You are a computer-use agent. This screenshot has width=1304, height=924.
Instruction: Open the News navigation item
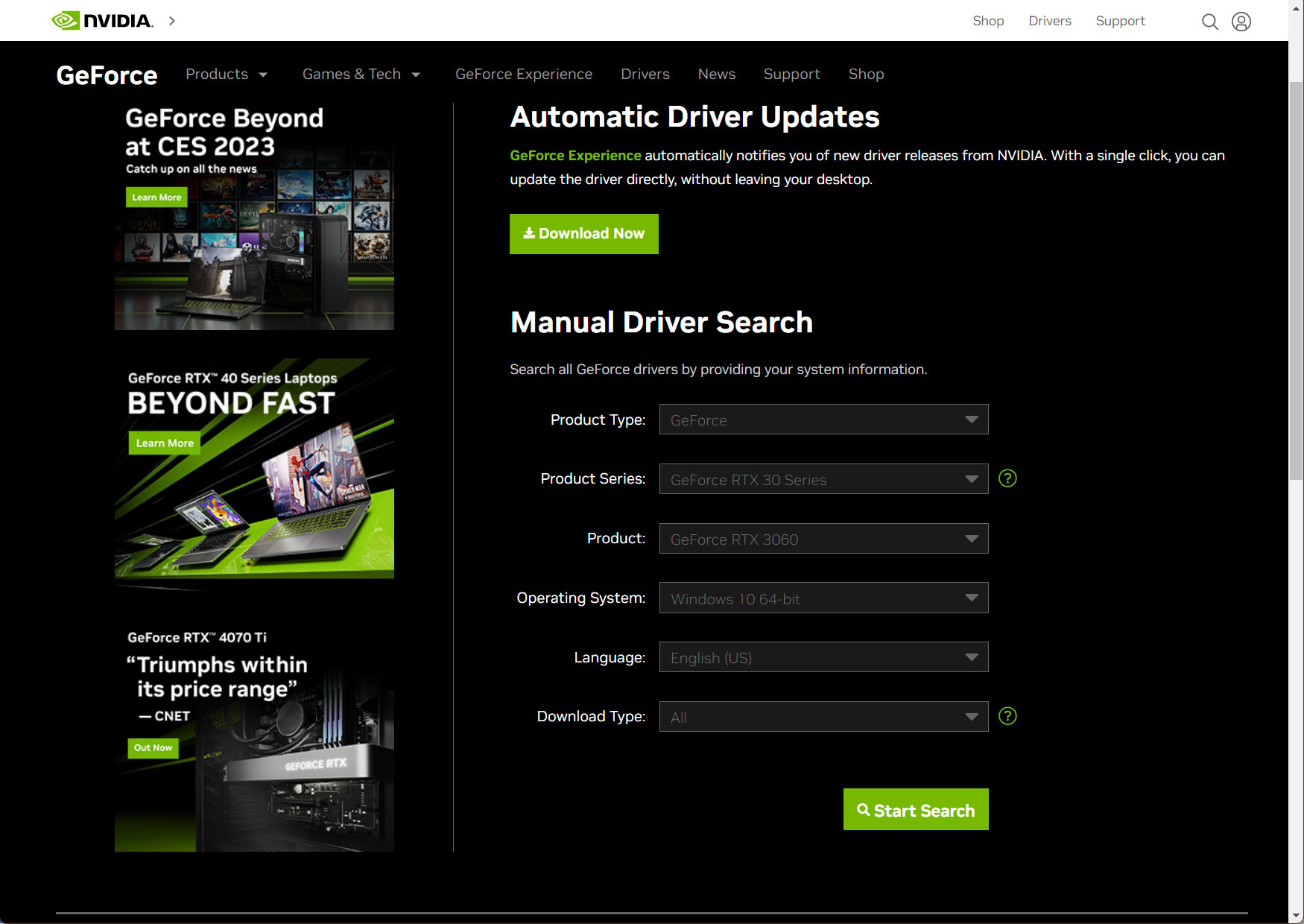pyautogui.click(x=716, y=75)
